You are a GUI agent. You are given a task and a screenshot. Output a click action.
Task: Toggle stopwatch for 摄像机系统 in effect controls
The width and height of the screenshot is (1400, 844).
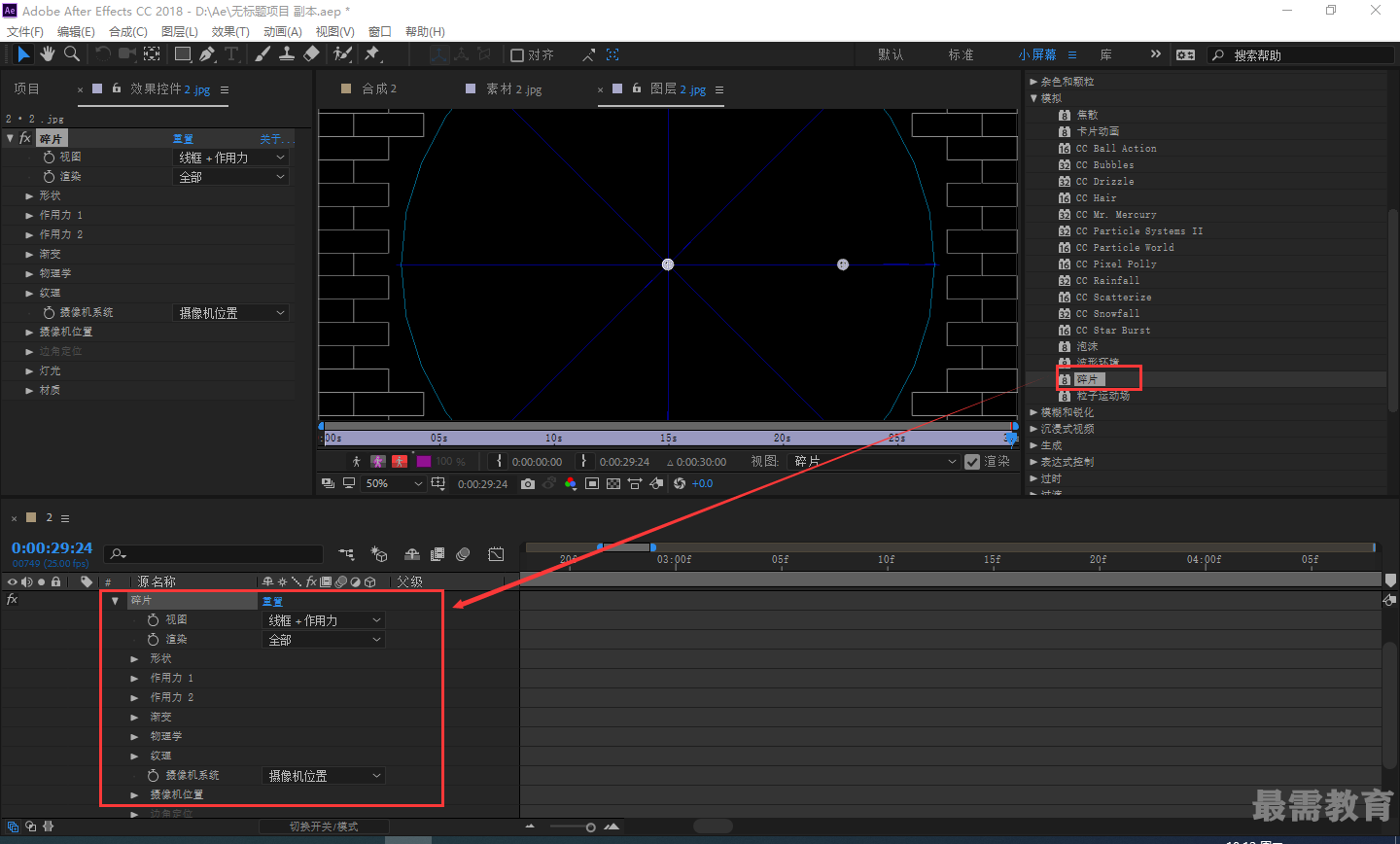click(49, 312)
